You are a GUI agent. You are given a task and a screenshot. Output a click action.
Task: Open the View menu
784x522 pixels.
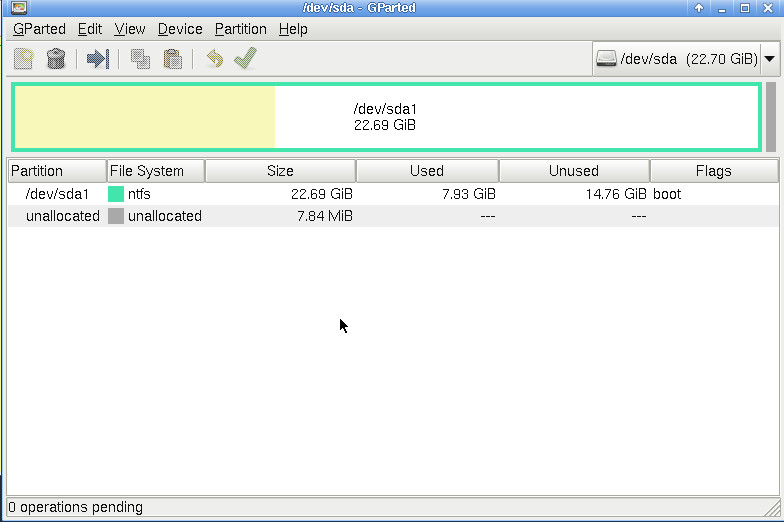[130, 29]
